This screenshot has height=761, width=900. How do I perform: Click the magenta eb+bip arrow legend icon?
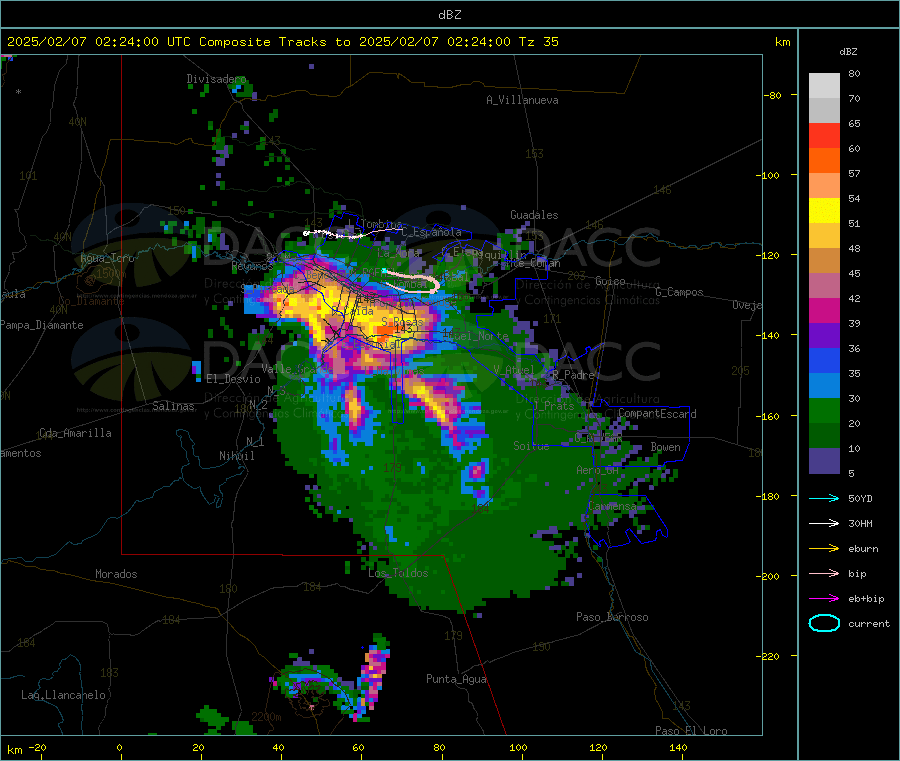(824, 599)
